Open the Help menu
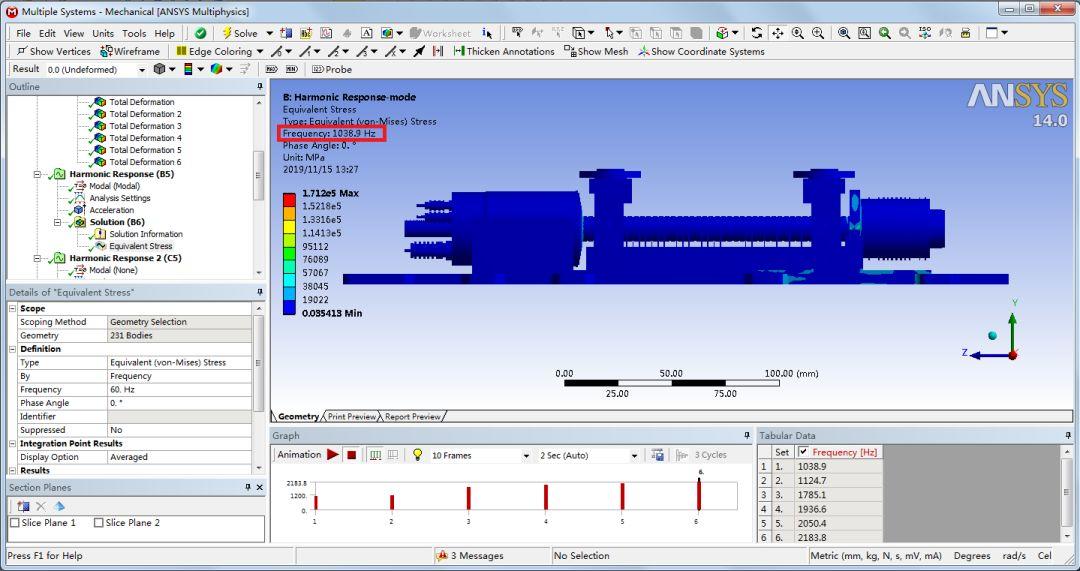 point(165,33)
